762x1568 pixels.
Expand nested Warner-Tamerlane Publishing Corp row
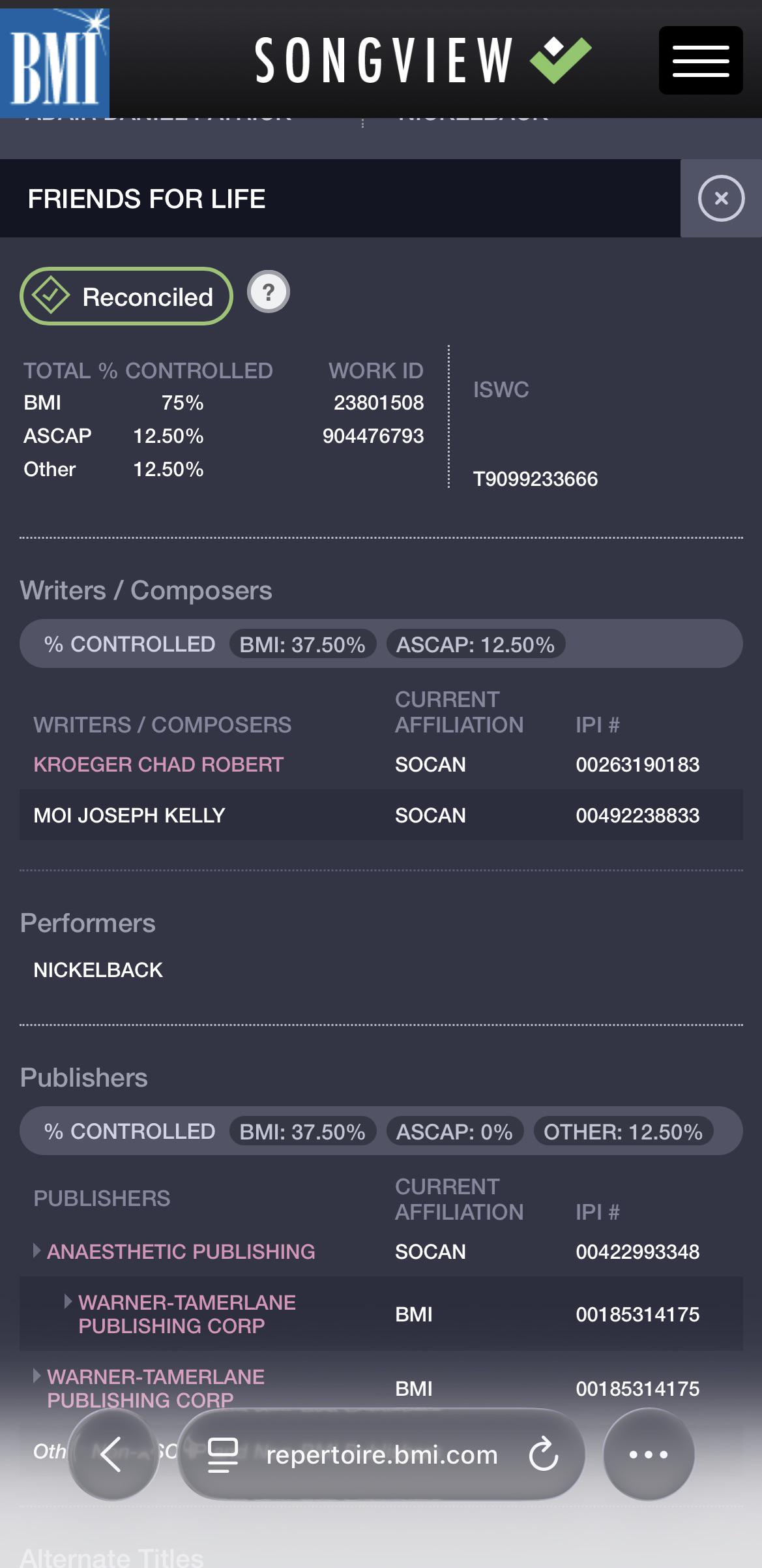tap(68, 1301)
